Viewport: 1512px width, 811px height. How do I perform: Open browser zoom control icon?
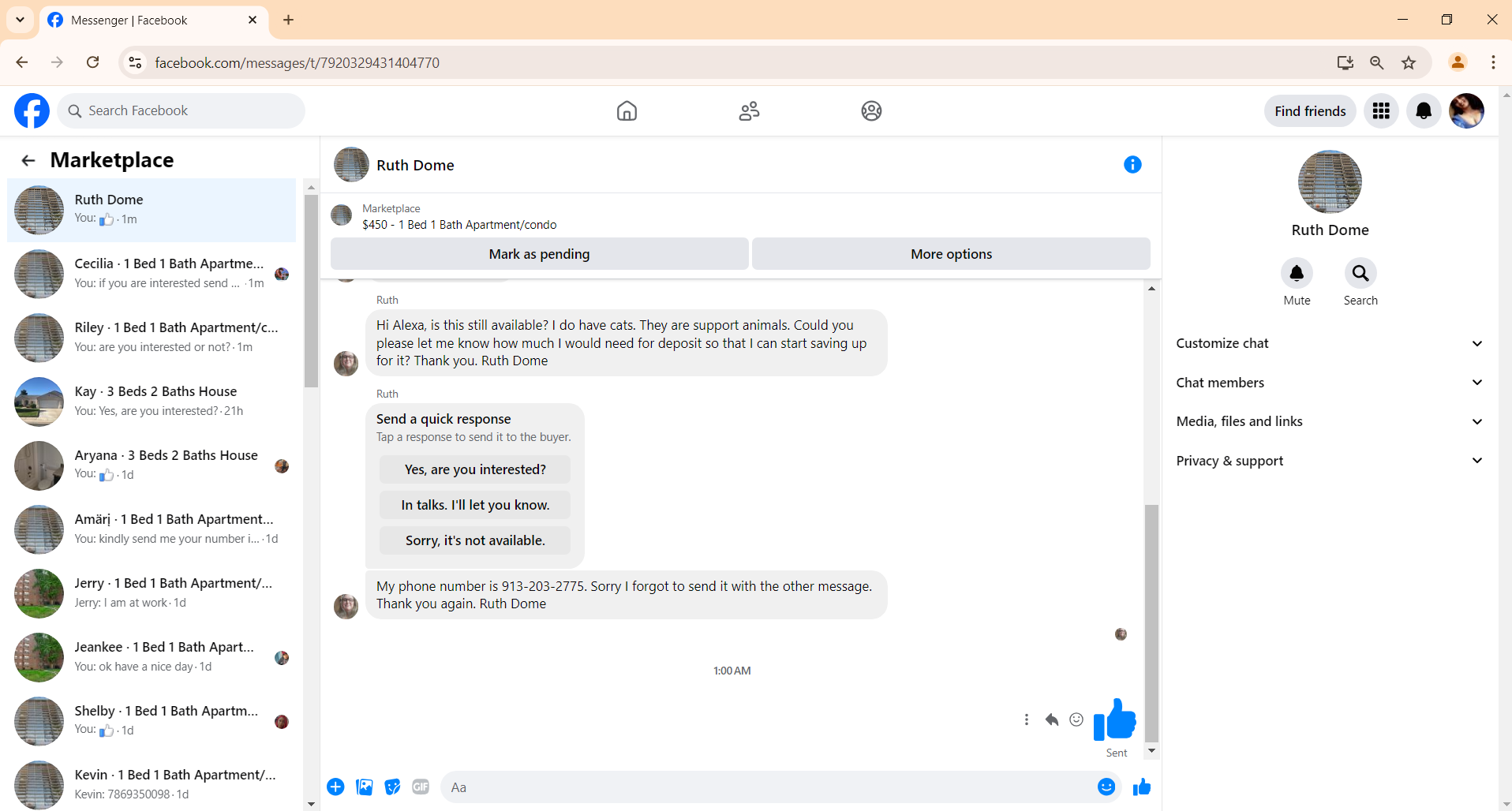[x=1377, y=62]
